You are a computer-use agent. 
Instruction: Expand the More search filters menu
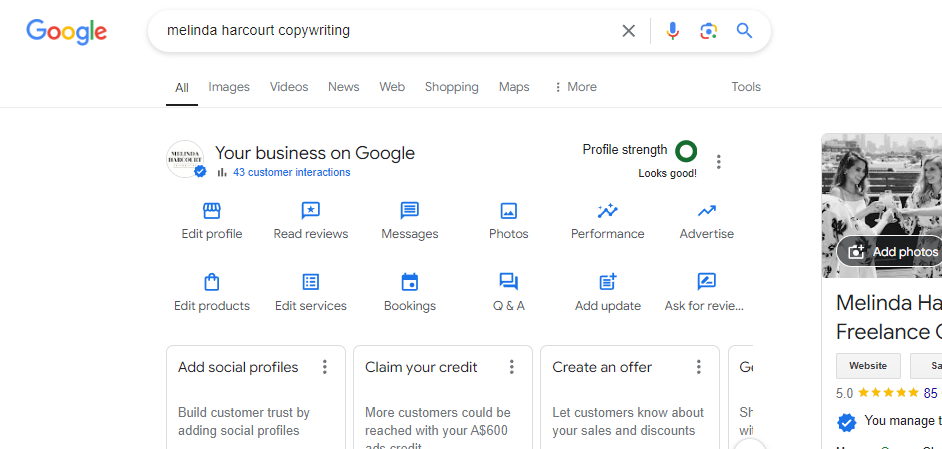pyautogui.click(x=575, y=87)
